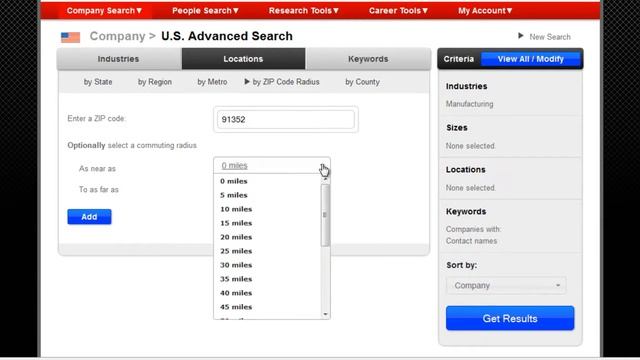Click the Contact names text

pyautogui.click(x=471, y=241)
